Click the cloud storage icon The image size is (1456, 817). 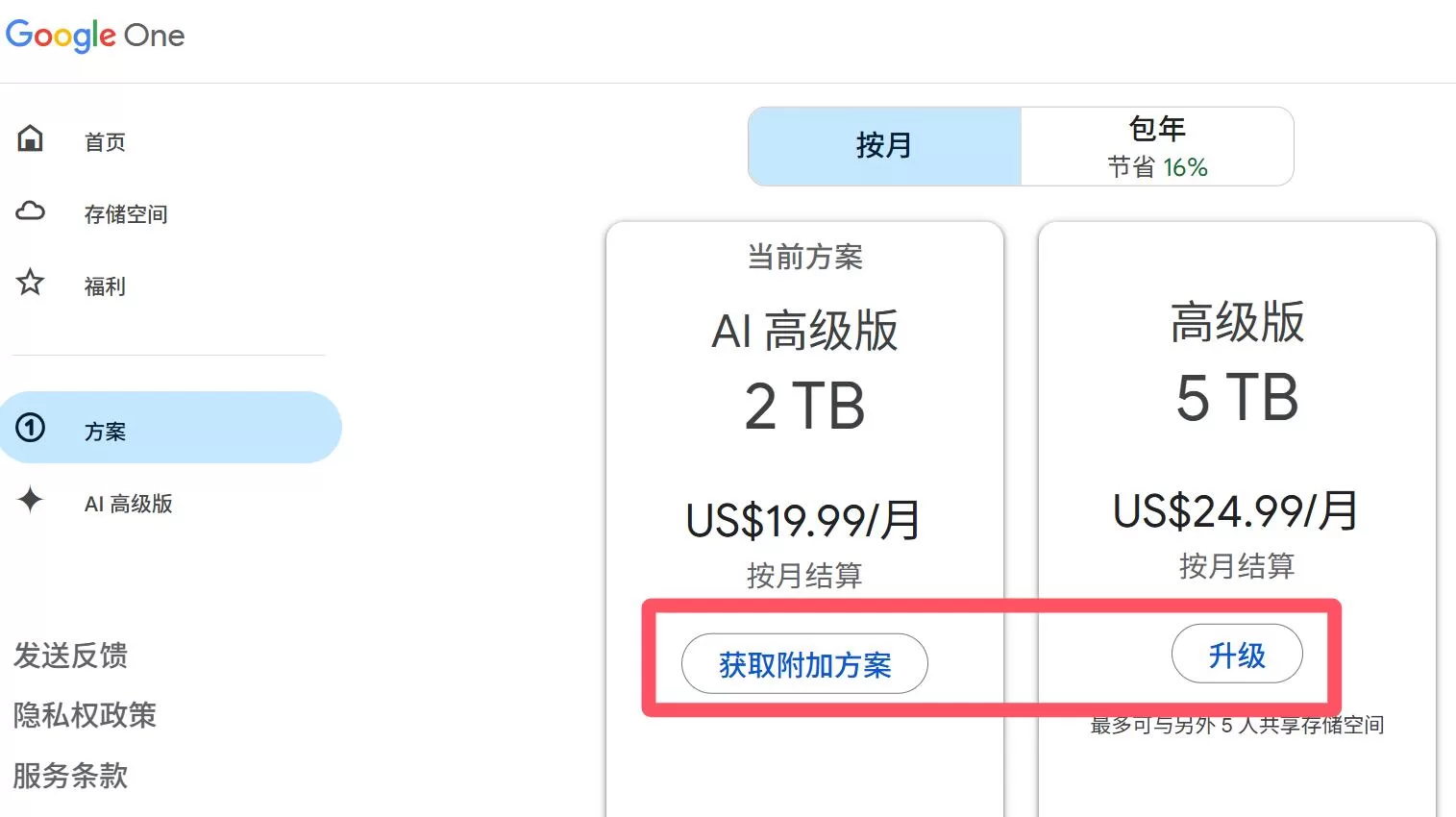click(31, 210)
